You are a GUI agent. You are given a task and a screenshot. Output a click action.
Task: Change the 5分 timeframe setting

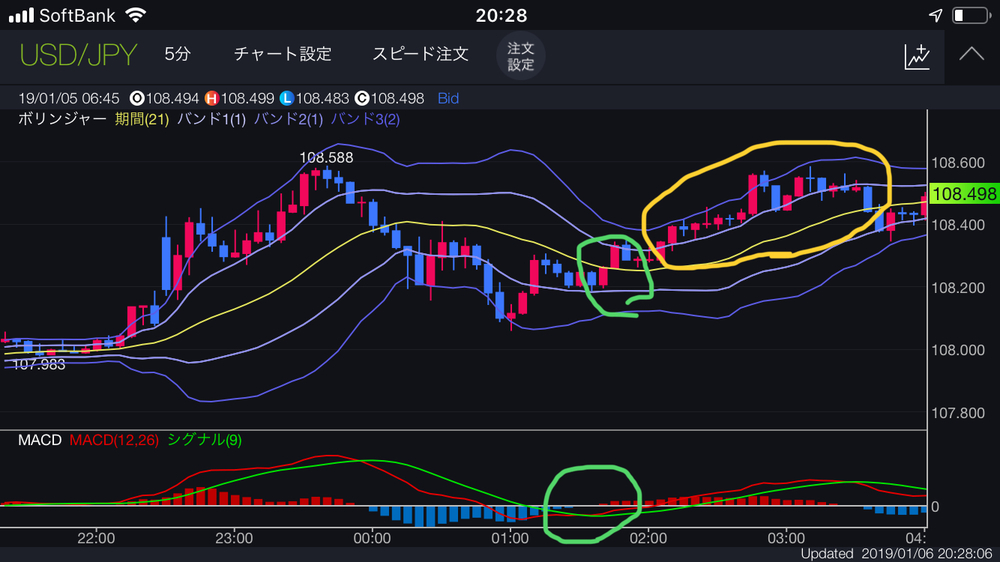177,54
